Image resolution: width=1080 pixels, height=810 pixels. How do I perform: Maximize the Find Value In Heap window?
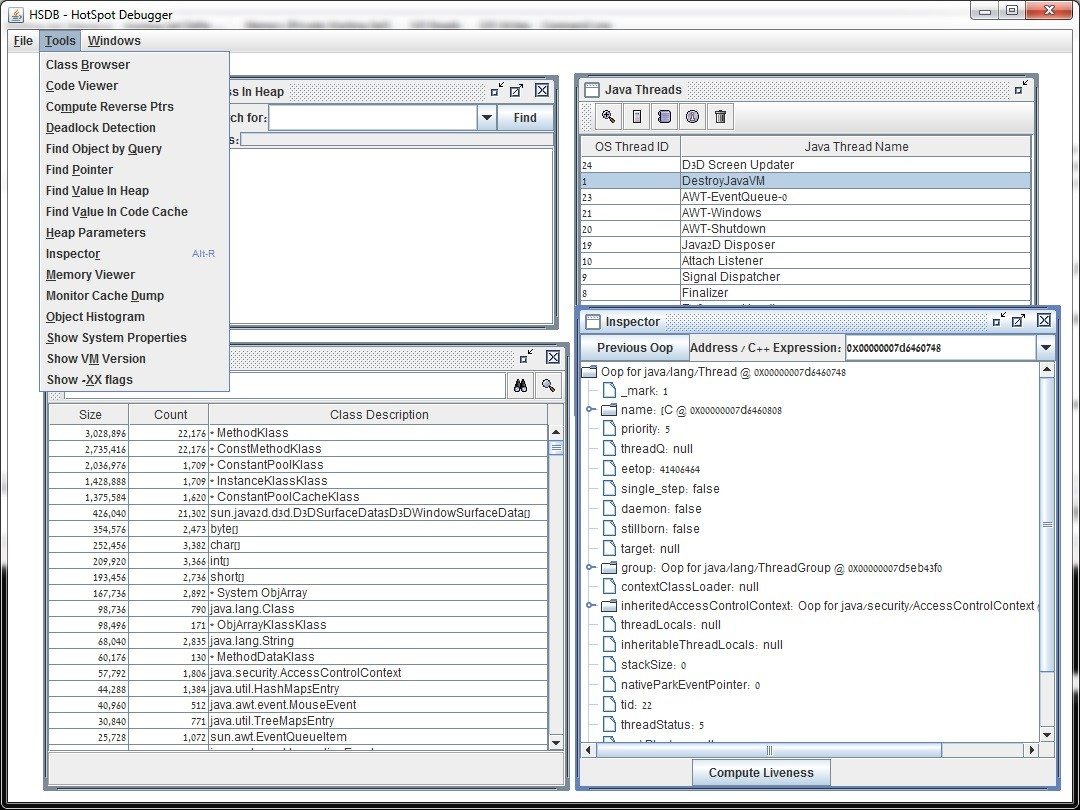point(517,90)
